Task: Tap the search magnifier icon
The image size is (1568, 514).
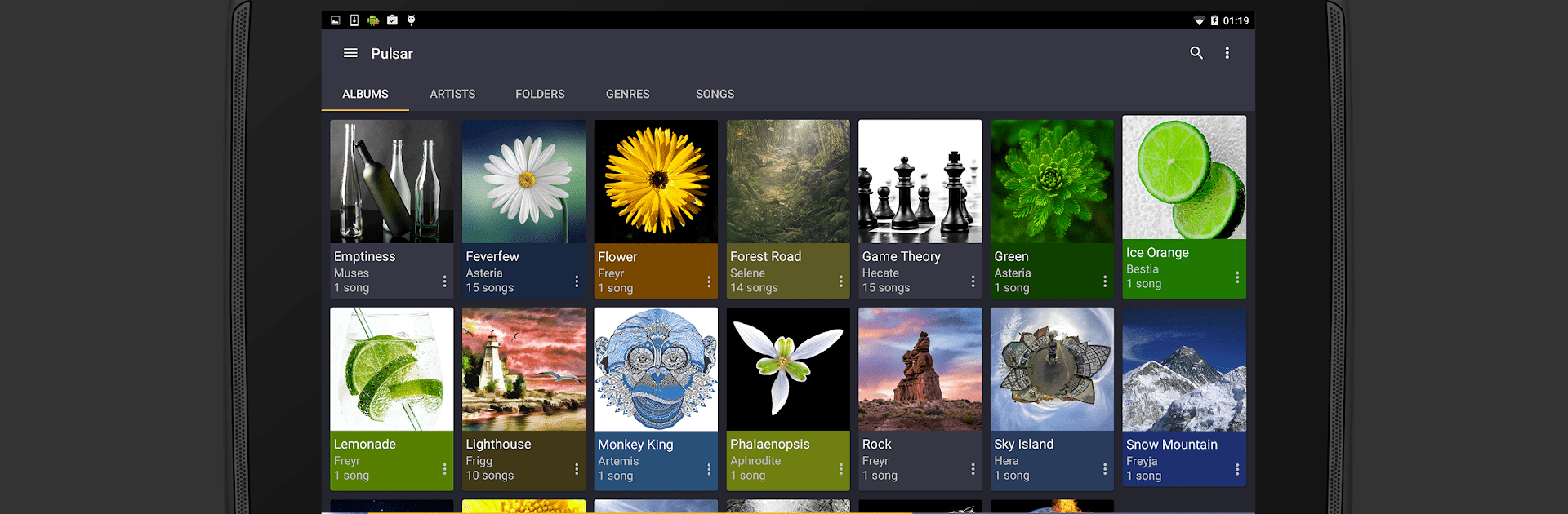Action: click(x=1196, y=53)
